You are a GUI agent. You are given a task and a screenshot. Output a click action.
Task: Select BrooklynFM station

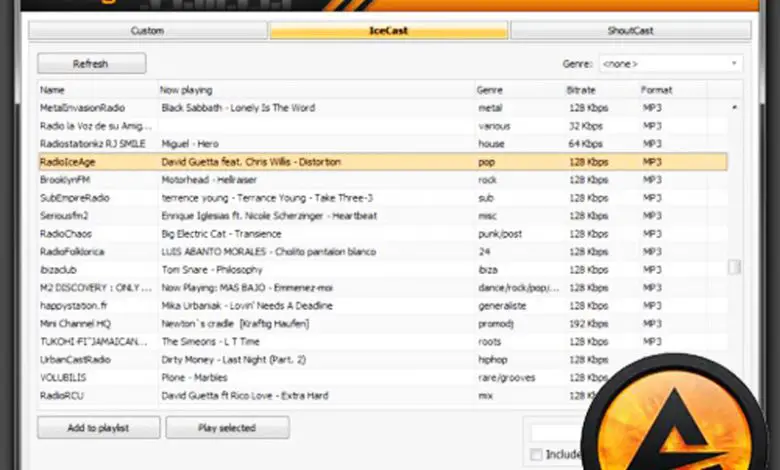pyautogui.click(x=65, y=180)
